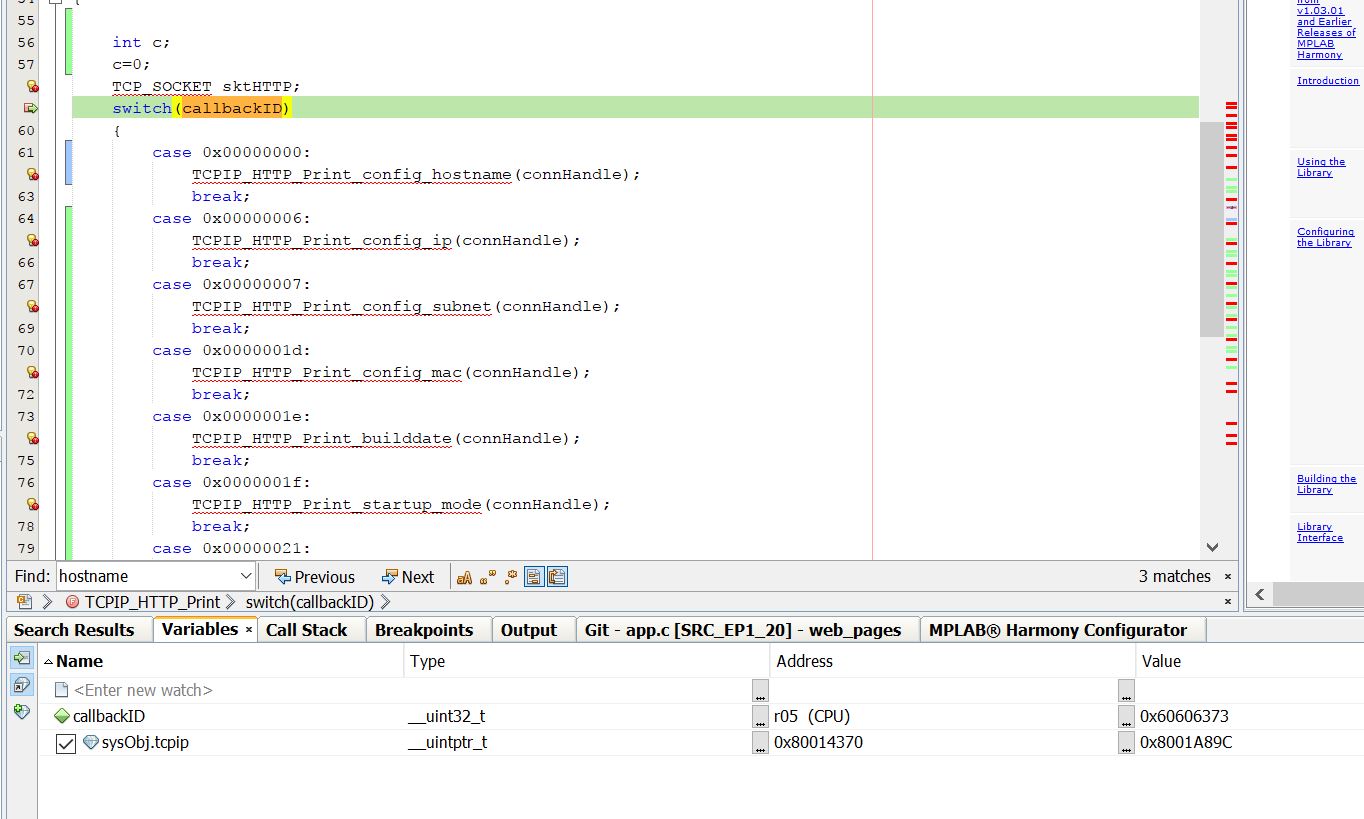Click the Address column header

click(x=953, y=661)
